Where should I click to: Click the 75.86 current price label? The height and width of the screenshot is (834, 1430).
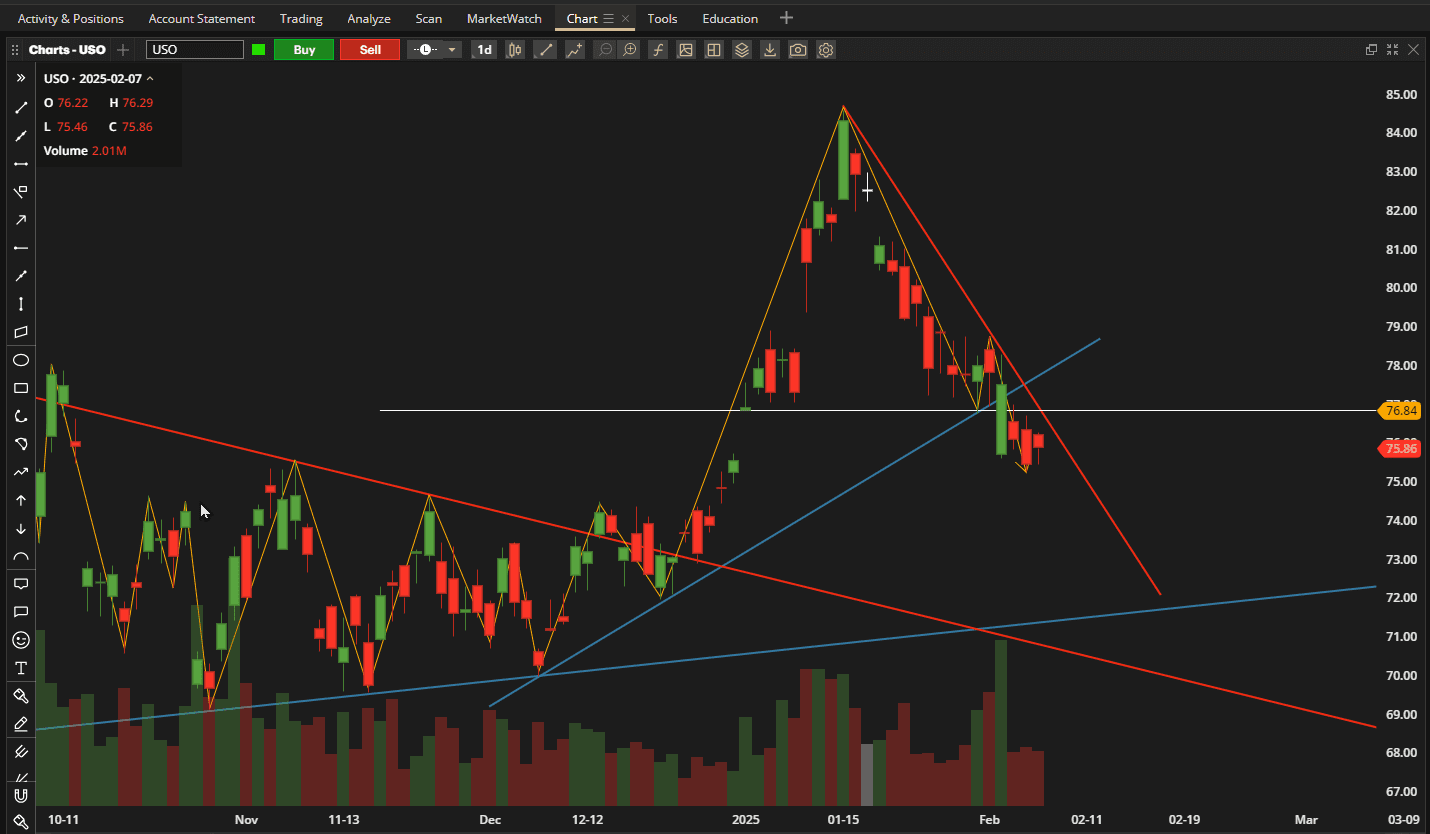tap(1401, 449)
